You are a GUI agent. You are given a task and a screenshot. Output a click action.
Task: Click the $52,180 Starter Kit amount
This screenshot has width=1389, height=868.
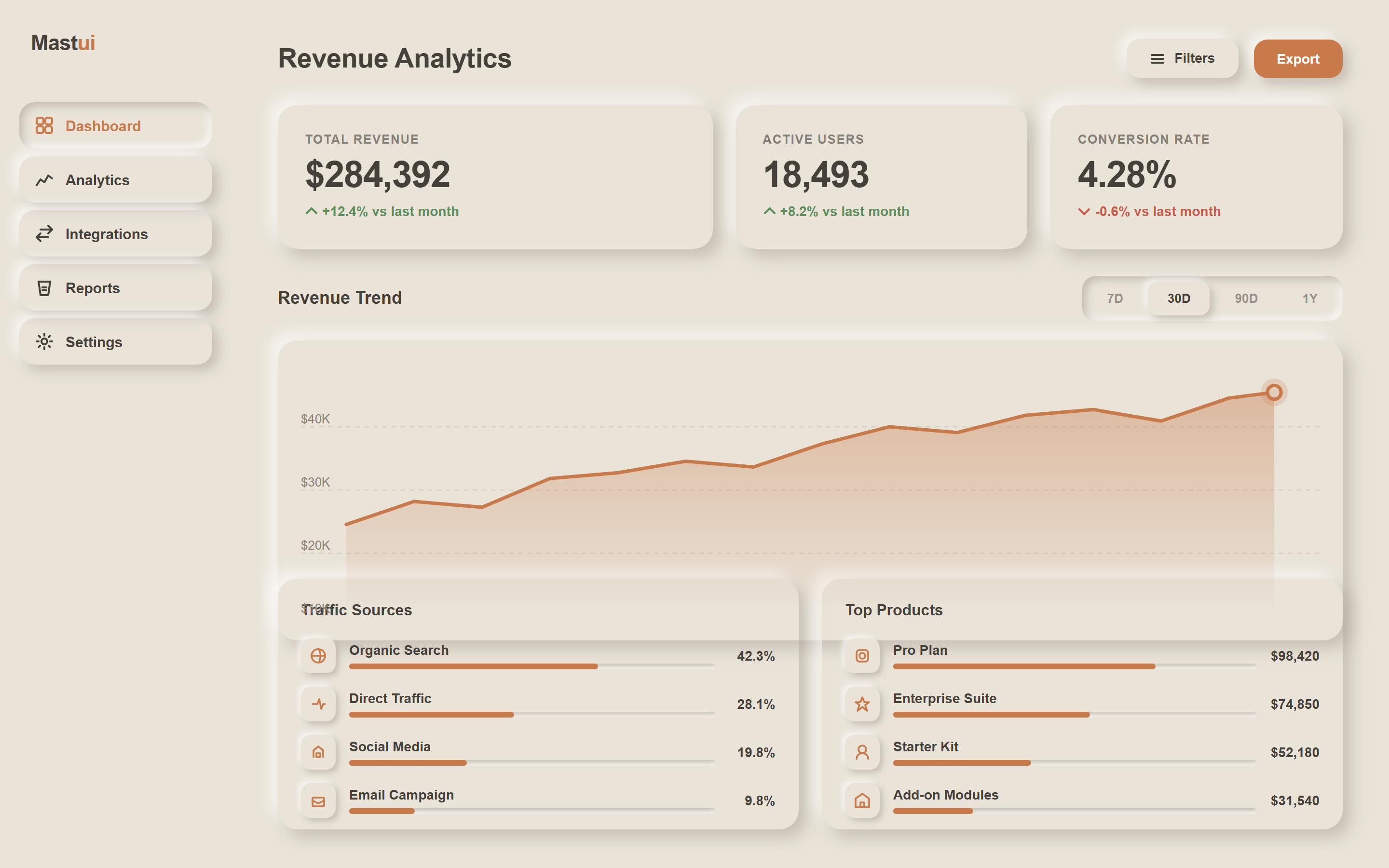(x=1295, y=752)
